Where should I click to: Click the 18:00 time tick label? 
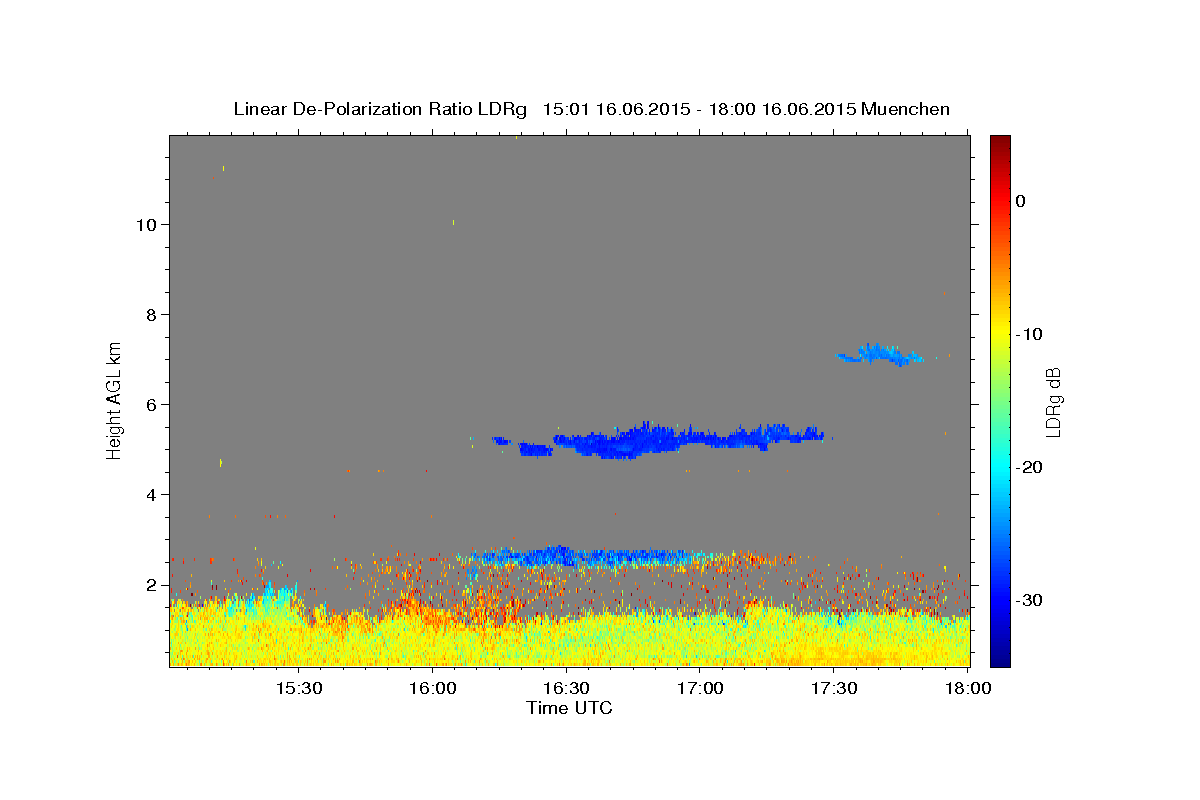(x=968, y=689)
